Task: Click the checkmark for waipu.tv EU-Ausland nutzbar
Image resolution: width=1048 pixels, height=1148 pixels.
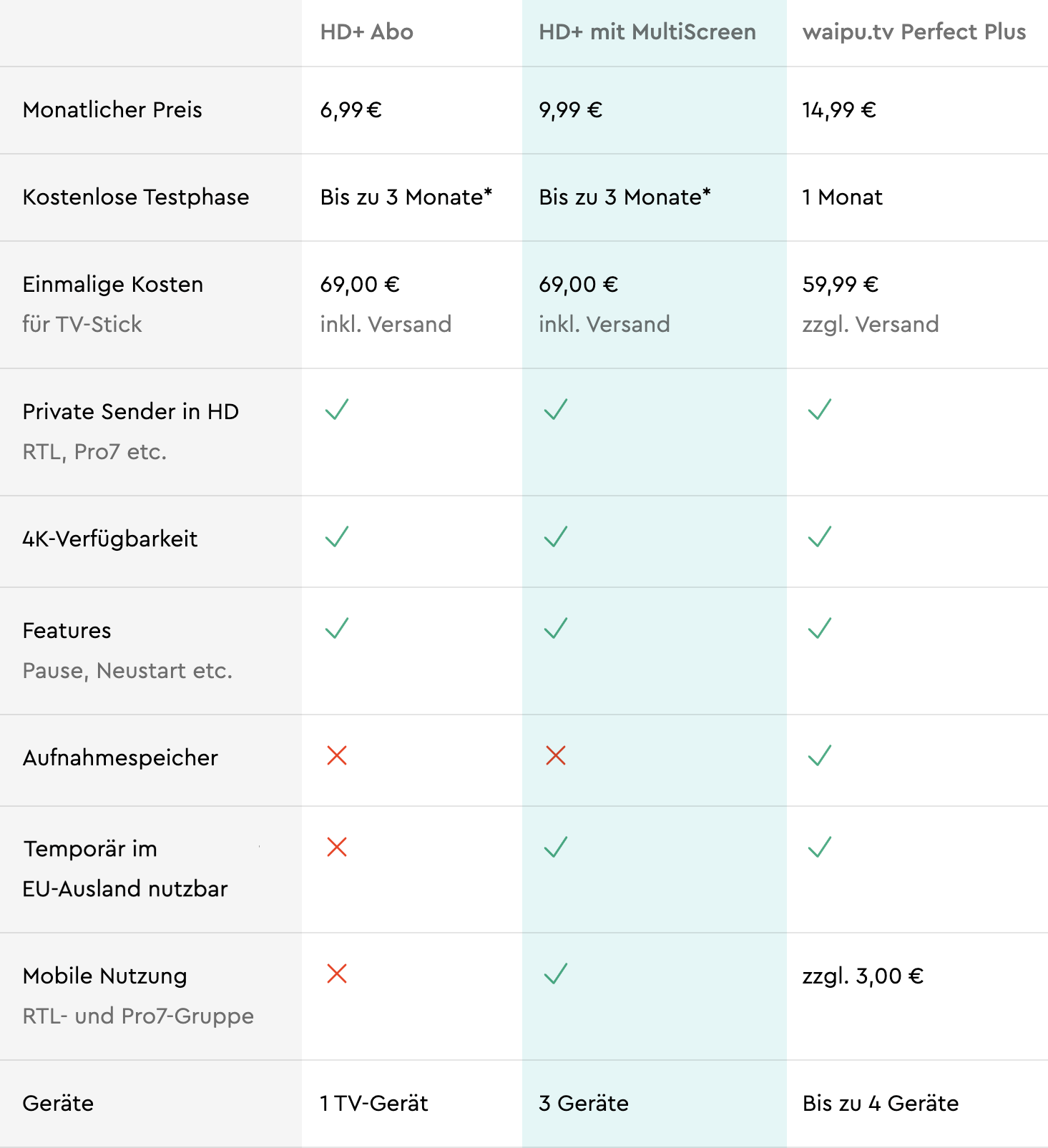Action: (x=819, y=847)
